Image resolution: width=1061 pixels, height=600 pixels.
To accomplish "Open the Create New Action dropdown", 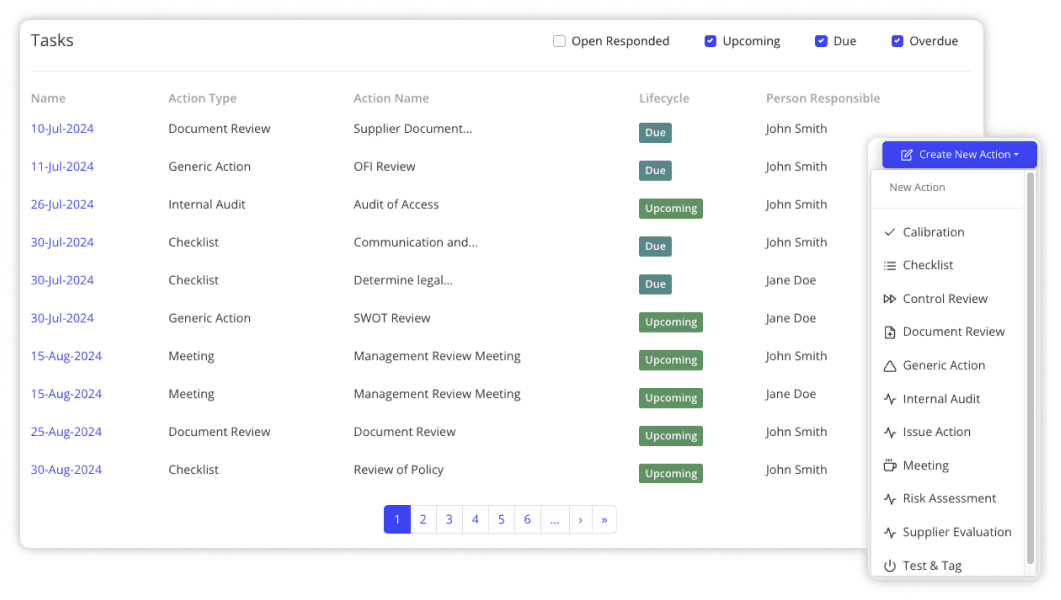I will coord(959,154).
